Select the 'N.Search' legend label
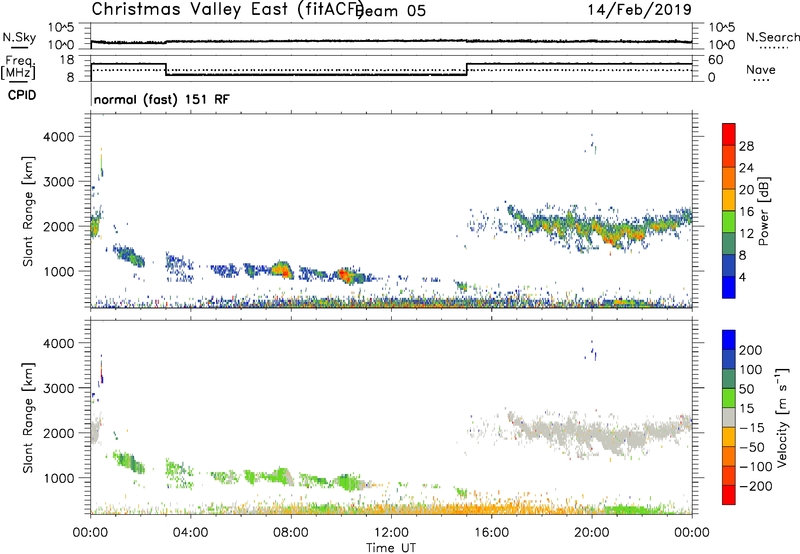The image size is (800, 554). pos(773,37)
